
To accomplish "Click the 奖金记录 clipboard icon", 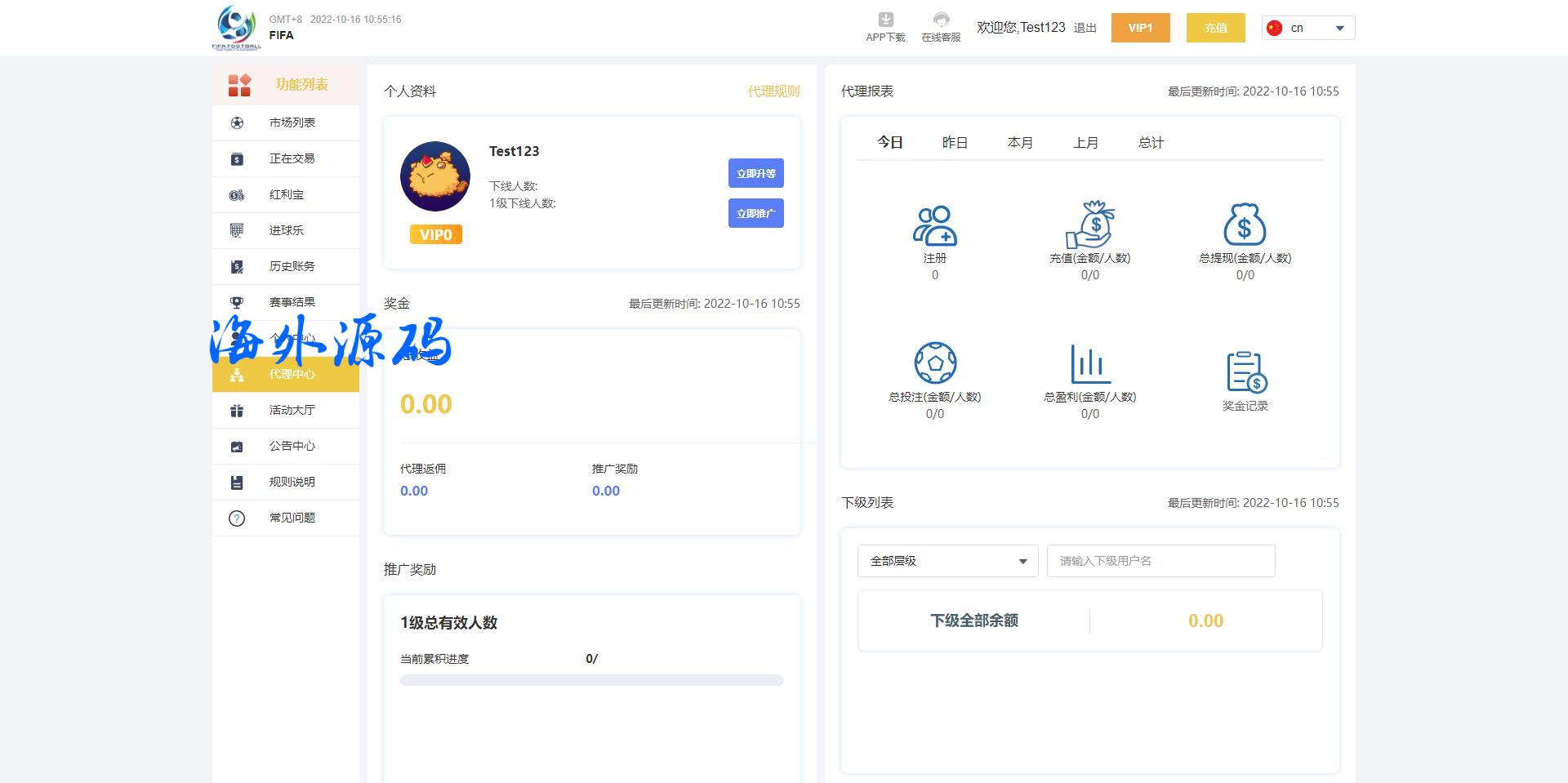I will coord(1245,372).
